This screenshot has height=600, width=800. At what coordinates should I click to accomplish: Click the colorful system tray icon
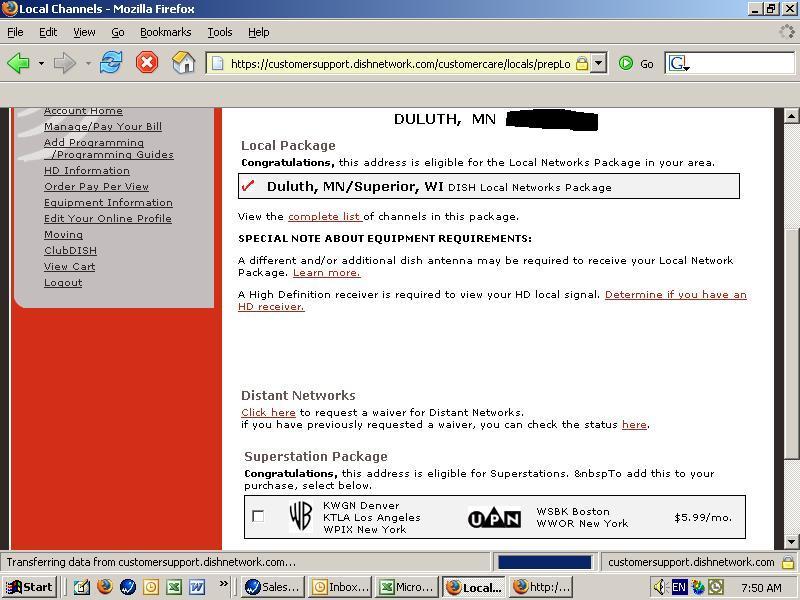tap(697, 587)
